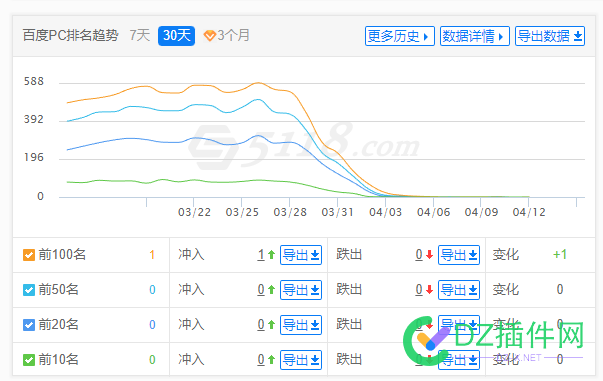Click the 392 y-axis label
Screen dimensions: 603x381
pos(34,120)
